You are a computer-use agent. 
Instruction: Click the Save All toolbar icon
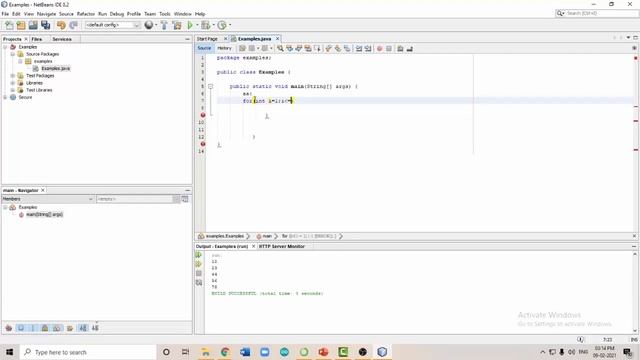tap(45, 25)
